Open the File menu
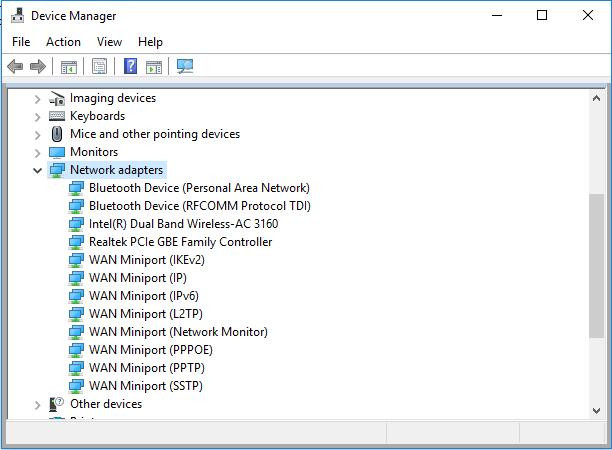This screenshot has height=450, width=612. pos(21,42)
